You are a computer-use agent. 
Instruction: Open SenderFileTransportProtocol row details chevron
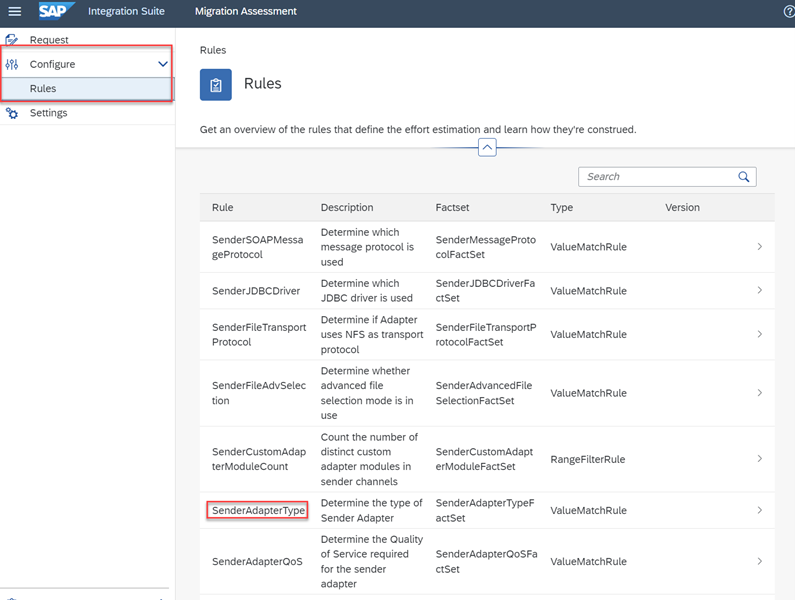tap(760, 334)
